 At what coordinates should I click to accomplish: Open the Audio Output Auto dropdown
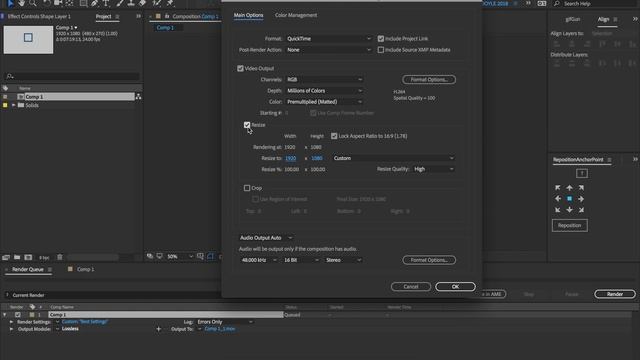[x=266, y=238]
